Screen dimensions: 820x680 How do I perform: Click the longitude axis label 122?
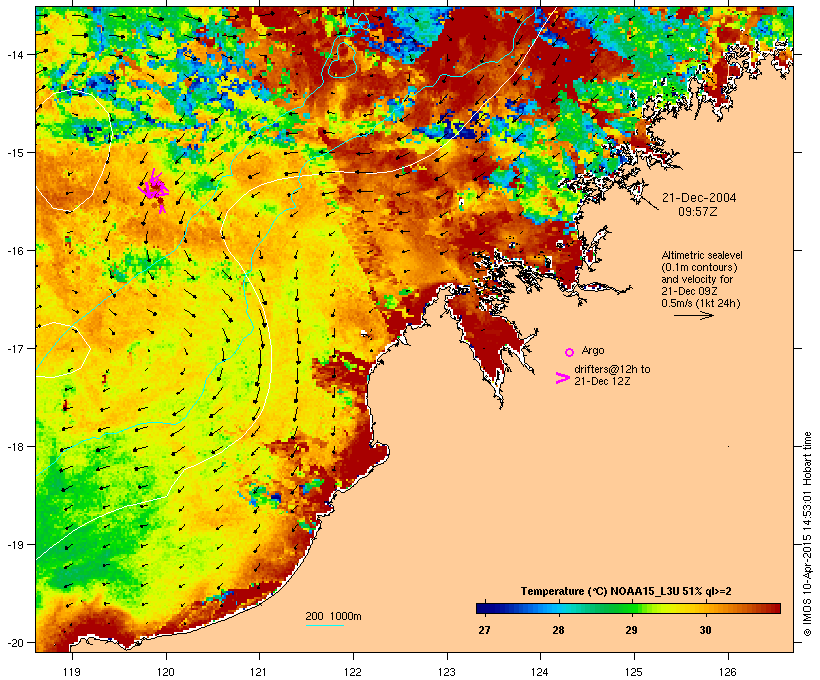[x=353, y=672]
